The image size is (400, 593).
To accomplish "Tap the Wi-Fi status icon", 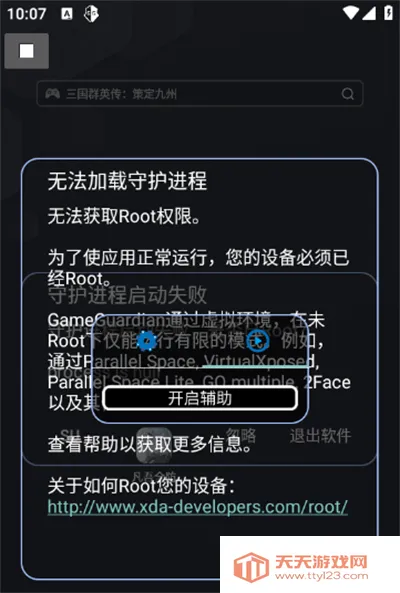I will coord(351,13).
